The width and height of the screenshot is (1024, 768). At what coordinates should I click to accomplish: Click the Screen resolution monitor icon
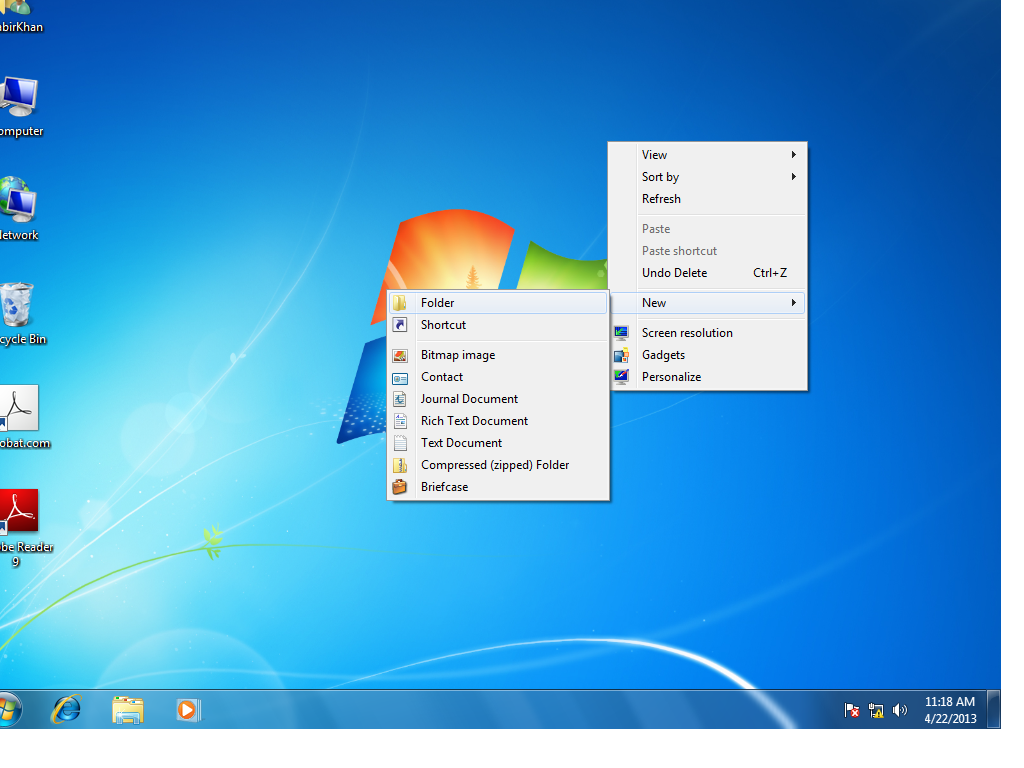pyautogui.click(x=621, y=333)
